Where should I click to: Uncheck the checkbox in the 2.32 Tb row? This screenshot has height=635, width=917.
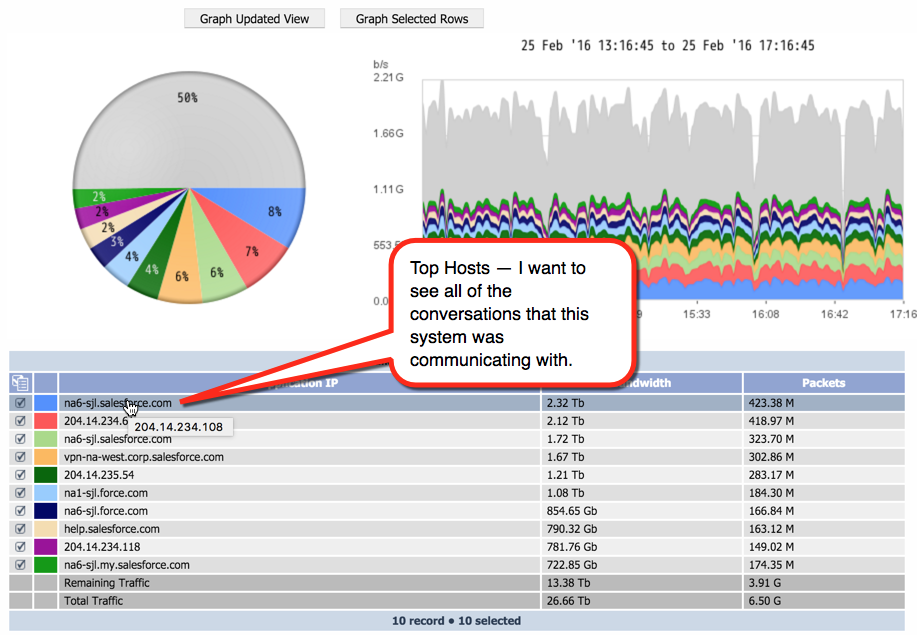[20, 403]
